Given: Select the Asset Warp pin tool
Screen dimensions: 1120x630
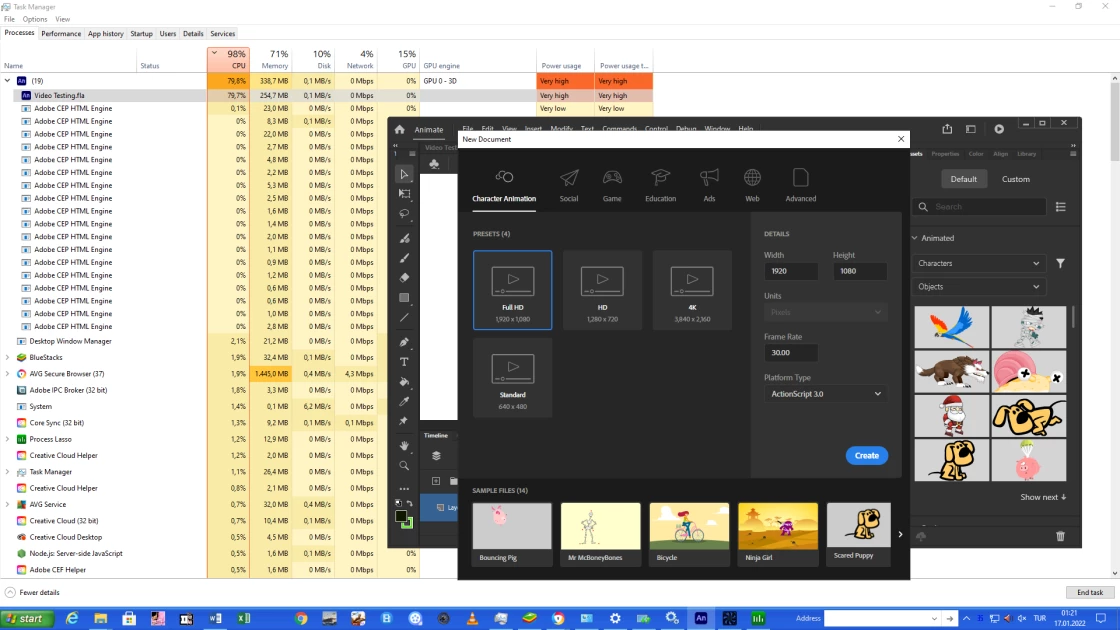Looking at the screenshot, I should pyautogui.click(x=404, y=421).
